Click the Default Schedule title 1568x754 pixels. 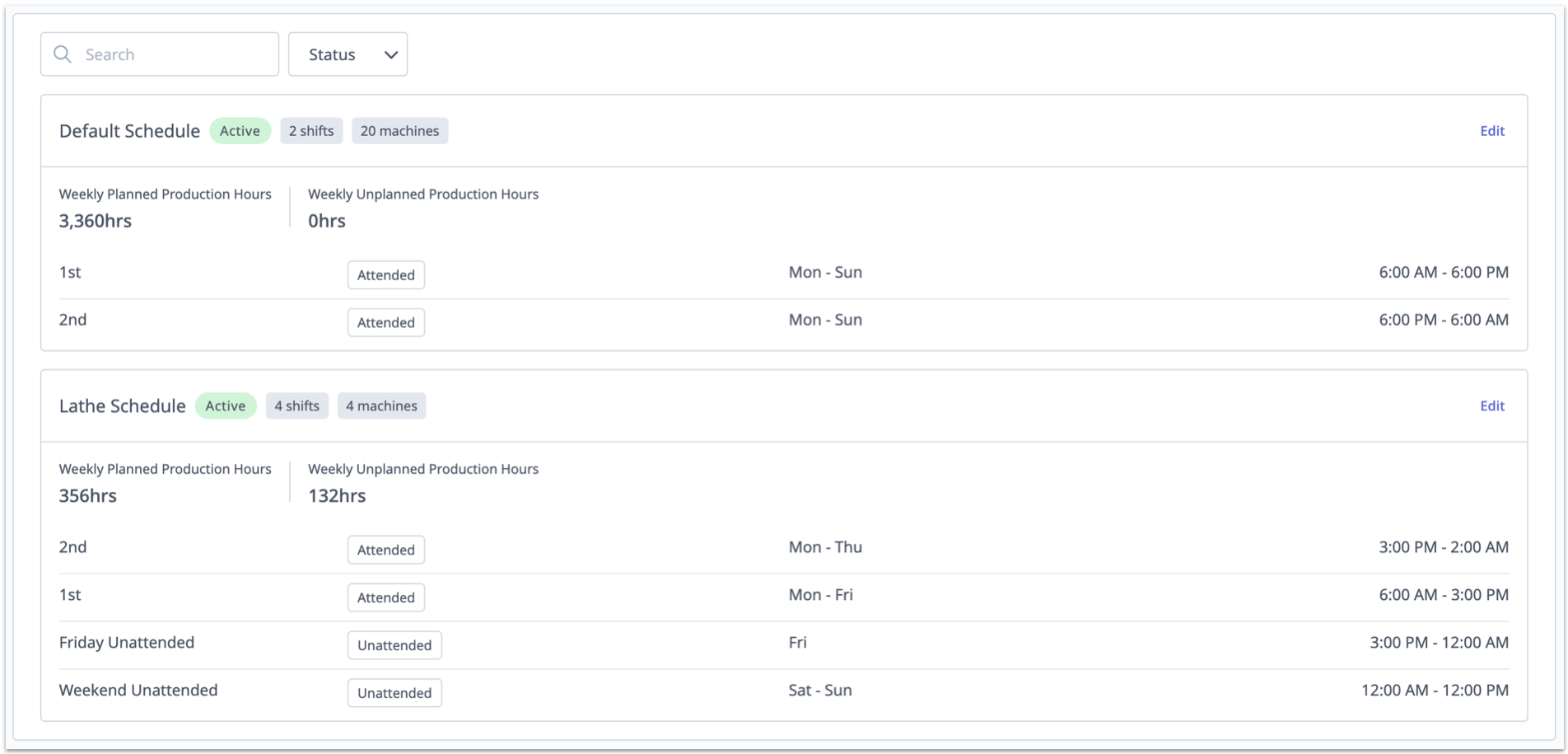tap(129, 131)
